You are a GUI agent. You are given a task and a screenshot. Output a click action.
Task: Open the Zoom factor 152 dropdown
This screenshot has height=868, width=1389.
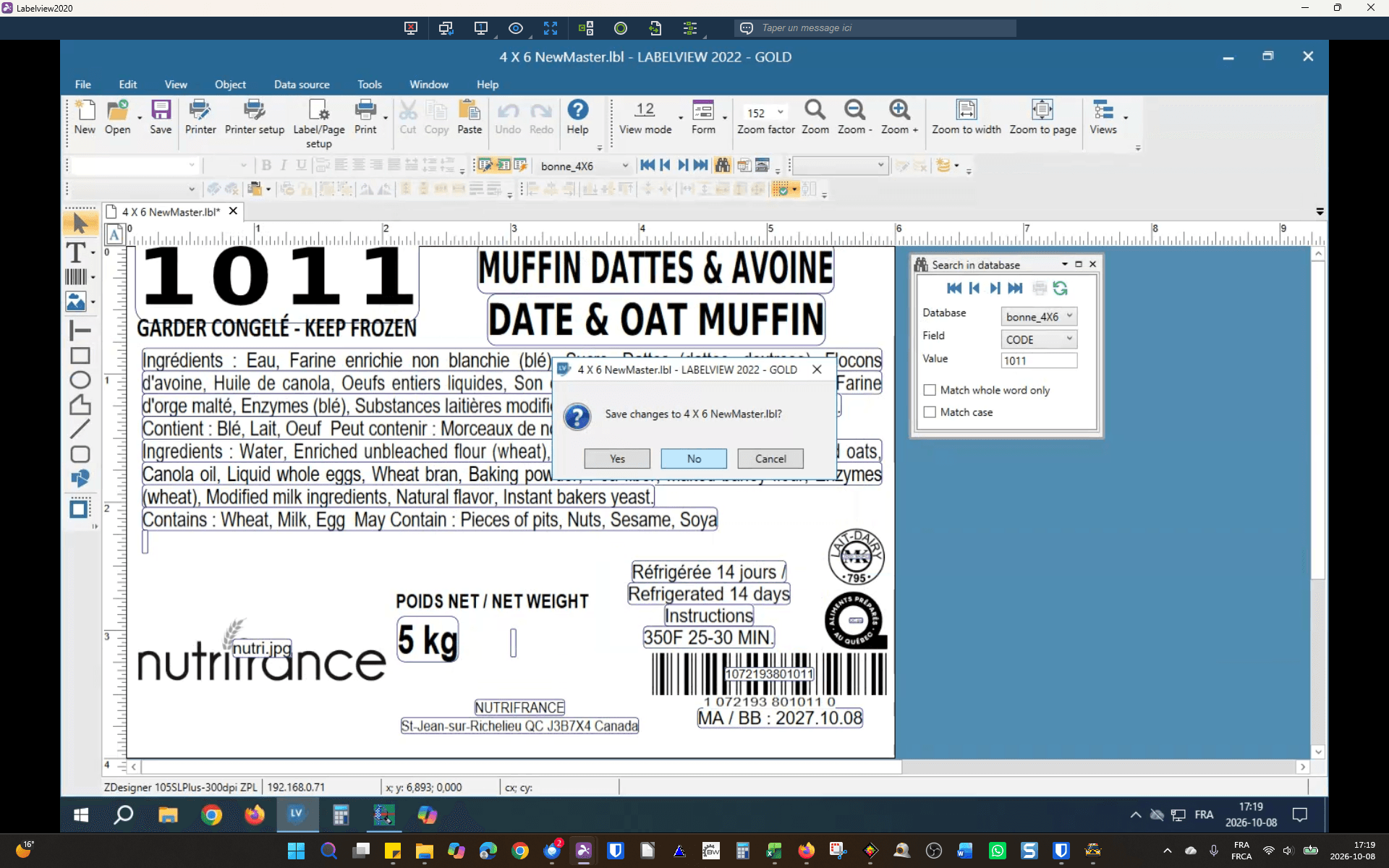coord(781,112)
